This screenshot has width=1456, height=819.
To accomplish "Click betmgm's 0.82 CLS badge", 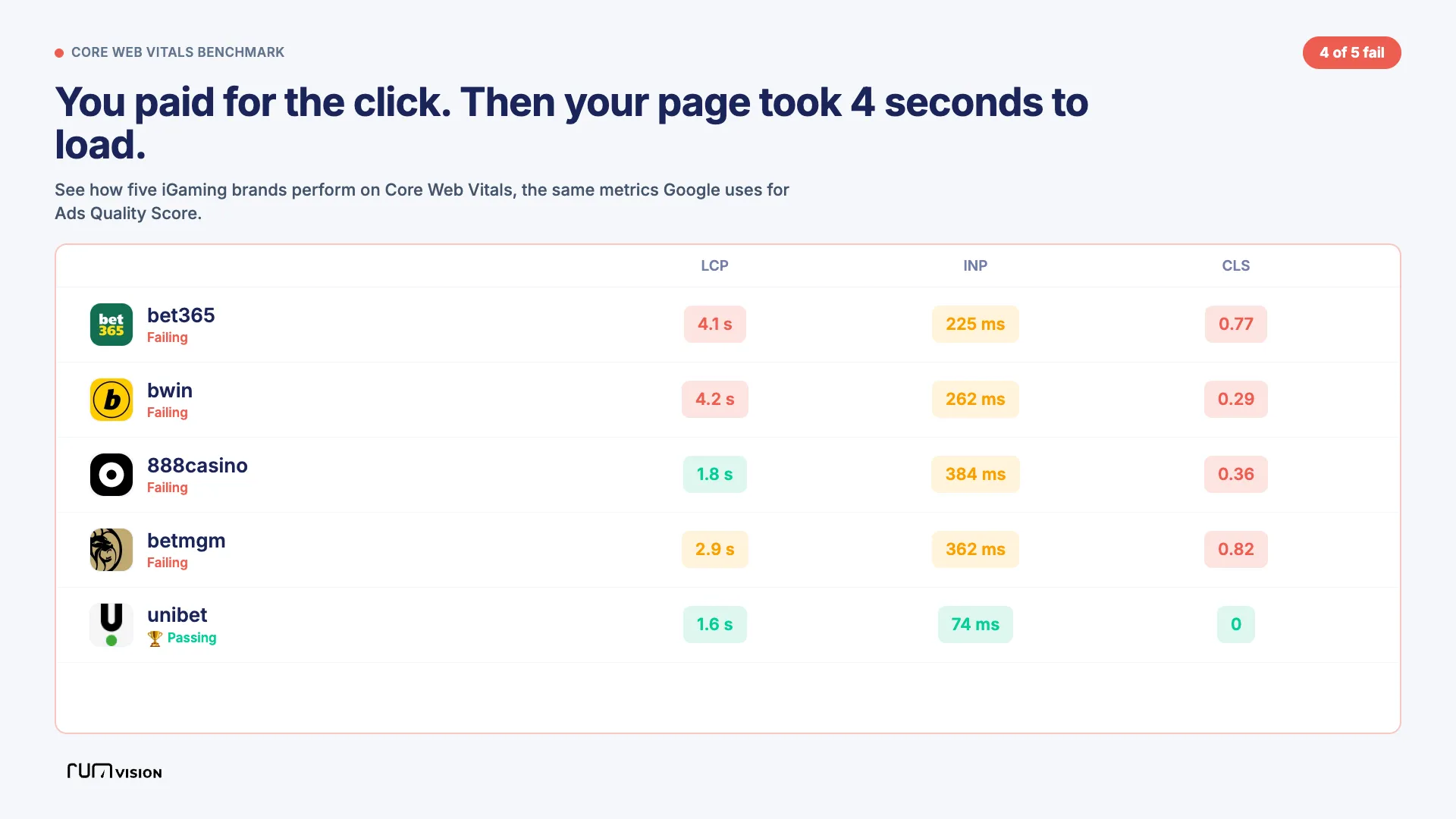I will point(1236,549).
